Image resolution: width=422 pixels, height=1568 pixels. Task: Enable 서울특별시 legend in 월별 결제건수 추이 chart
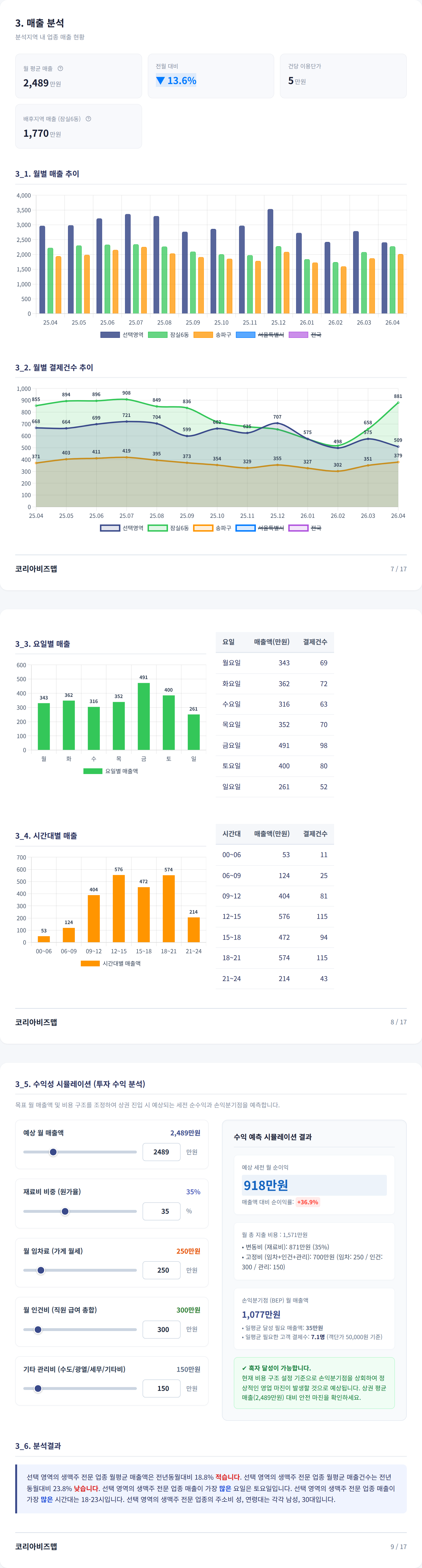point(259,528)
